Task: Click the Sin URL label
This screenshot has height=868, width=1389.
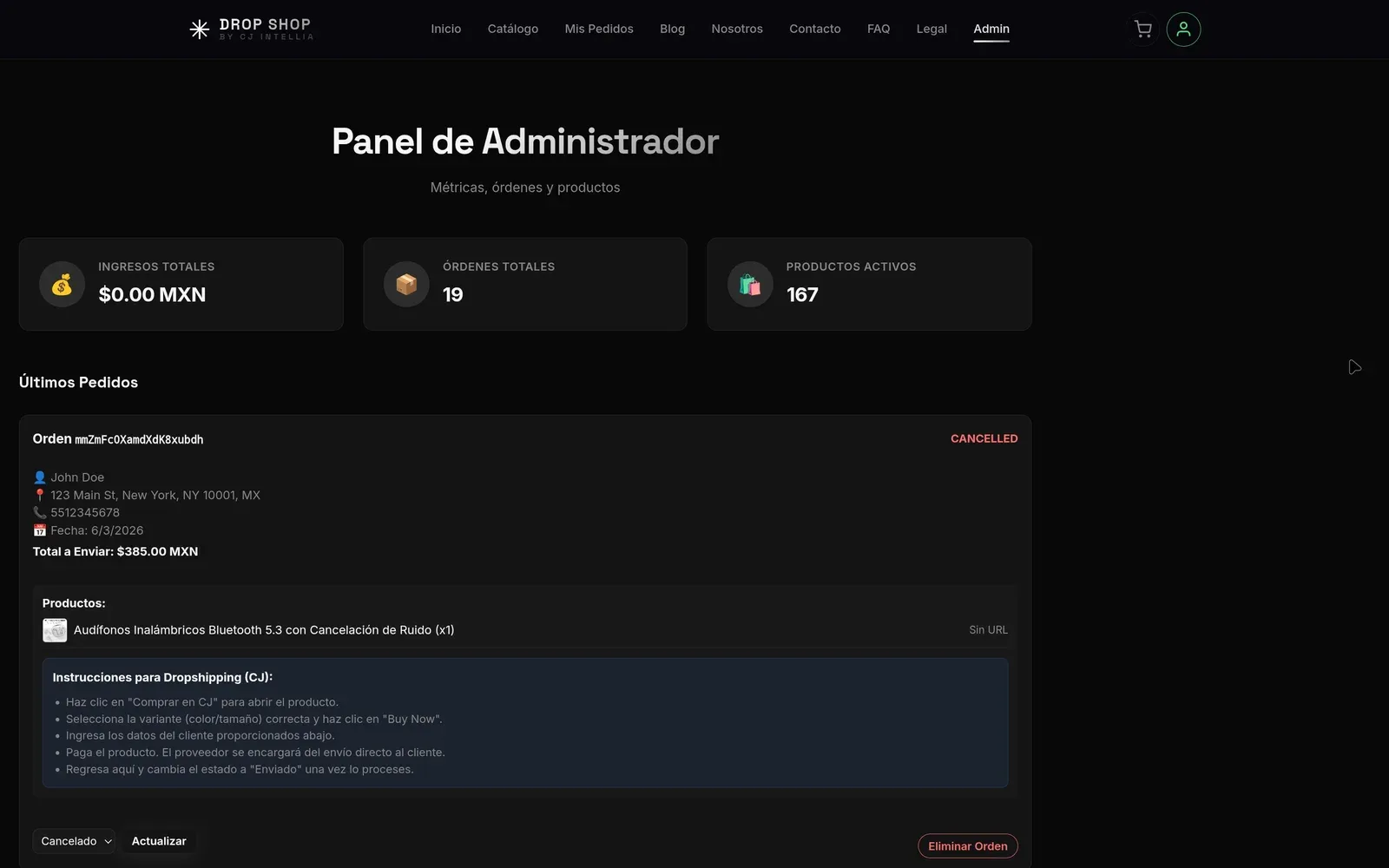Action: [989, 630]
